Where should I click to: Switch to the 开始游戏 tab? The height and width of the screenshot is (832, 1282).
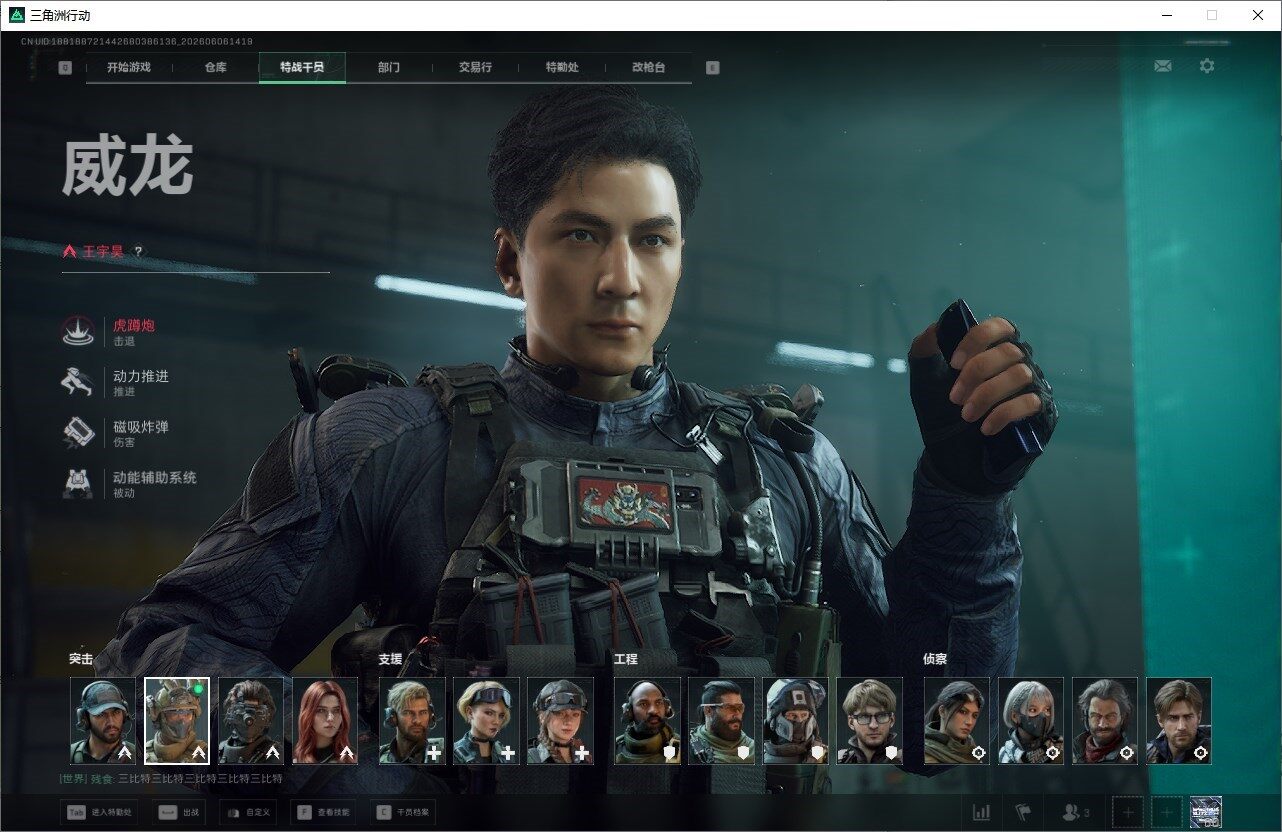[x=129, y=68]
